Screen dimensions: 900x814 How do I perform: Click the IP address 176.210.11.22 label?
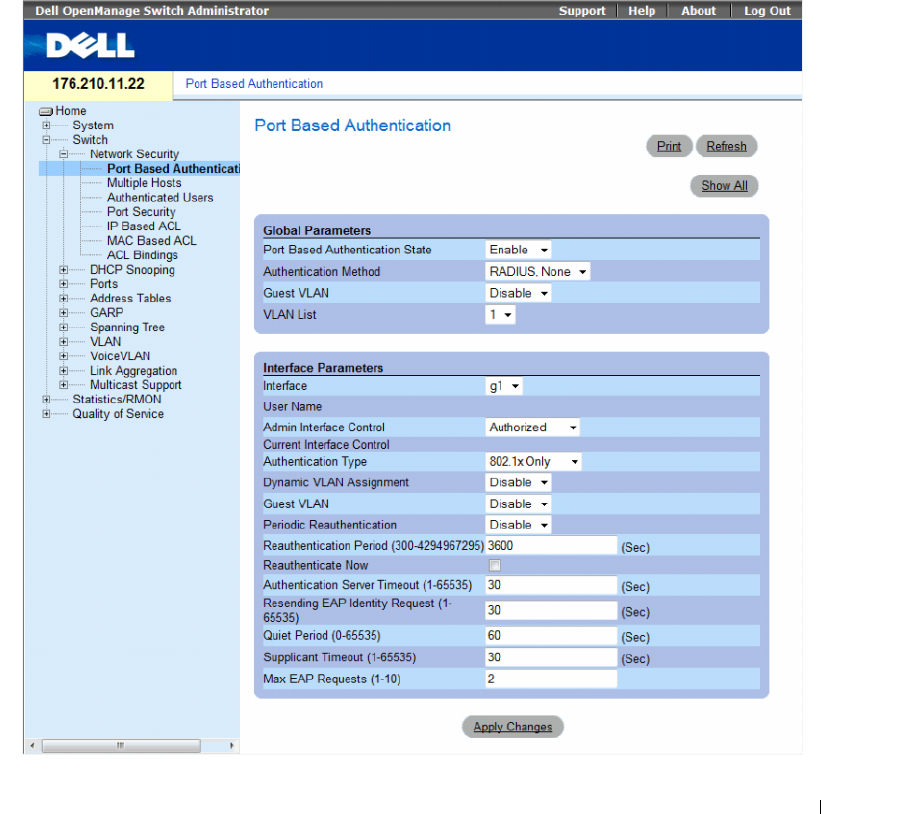(98, 84)
